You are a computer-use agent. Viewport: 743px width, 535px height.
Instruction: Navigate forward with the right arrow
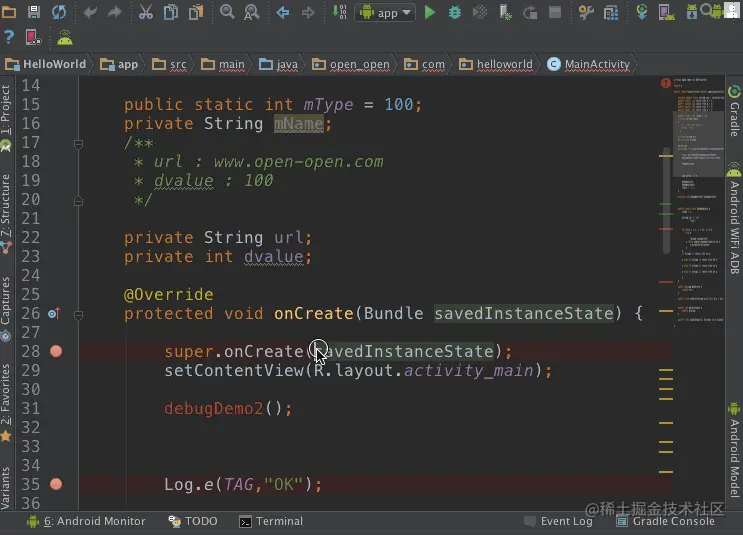pos(308,12)
